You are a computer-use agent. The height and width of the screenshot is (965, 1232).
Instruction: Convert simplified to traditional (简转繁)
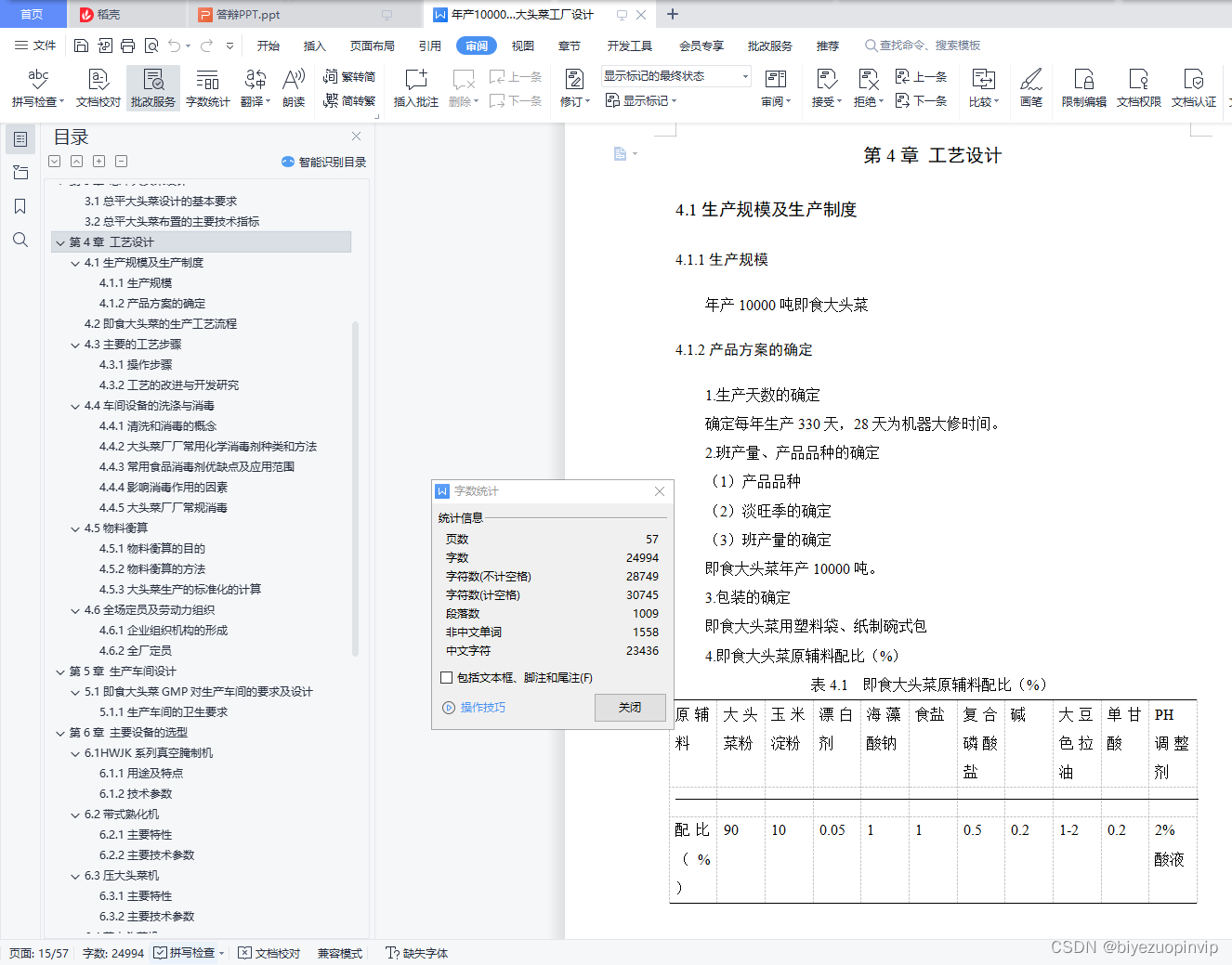pos(349,100)
